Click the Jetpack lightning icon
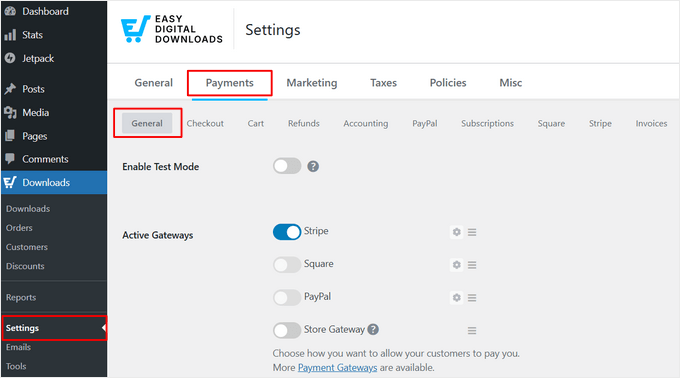The image size is (680, 378). coord(10,58)
